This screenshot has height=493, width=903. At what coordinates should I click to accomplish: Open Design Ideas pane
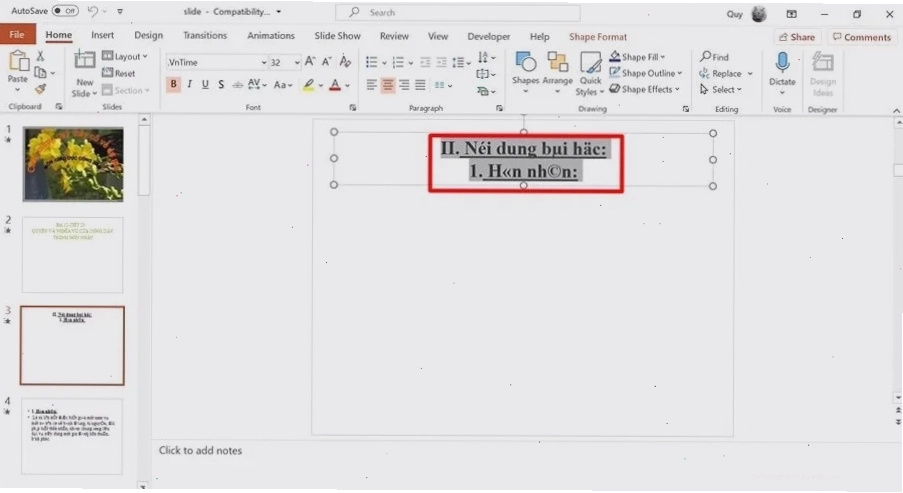(822, 74)
